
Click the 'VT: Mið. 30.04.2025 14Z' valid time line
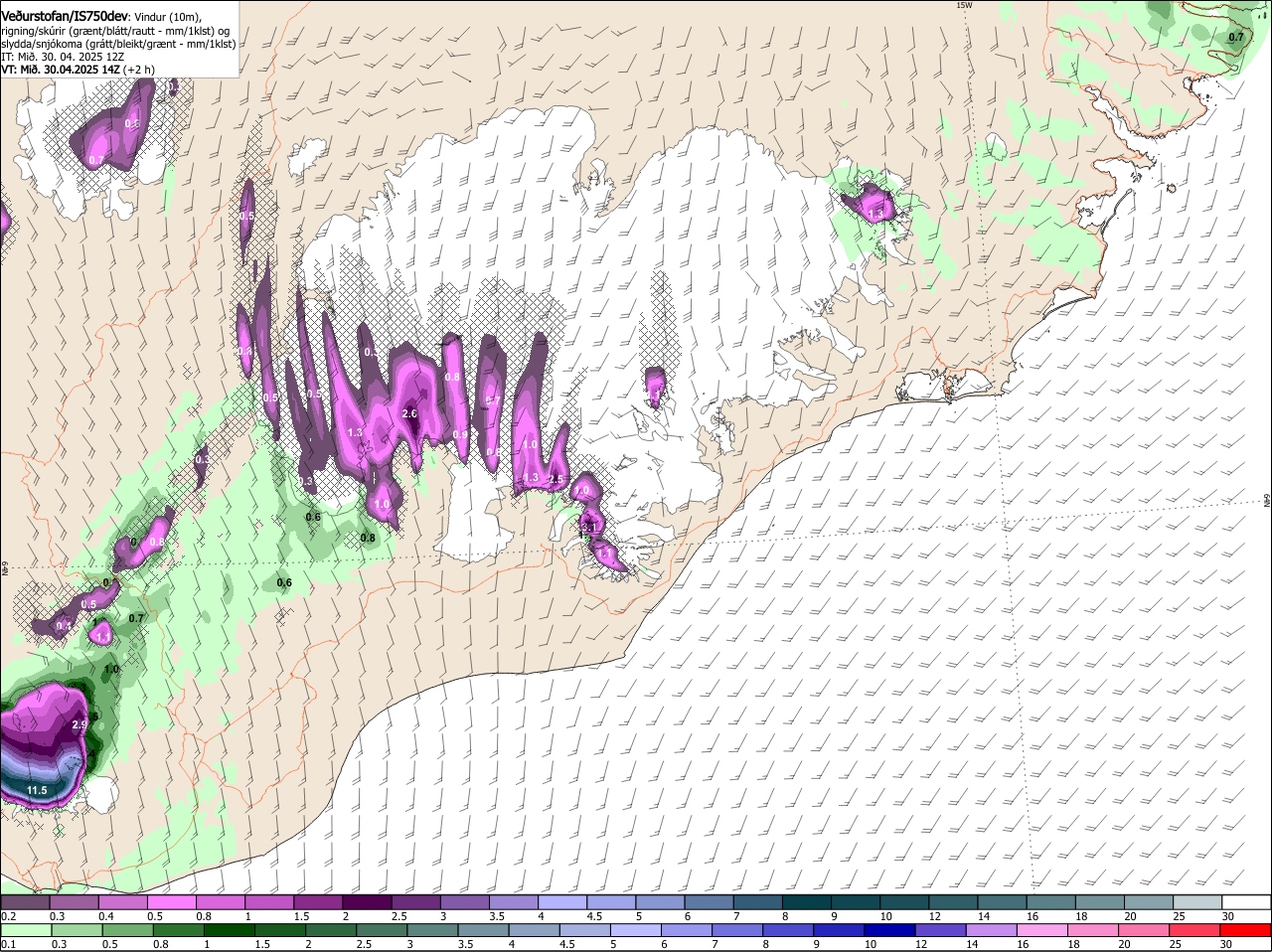click(x=78, y=70)
